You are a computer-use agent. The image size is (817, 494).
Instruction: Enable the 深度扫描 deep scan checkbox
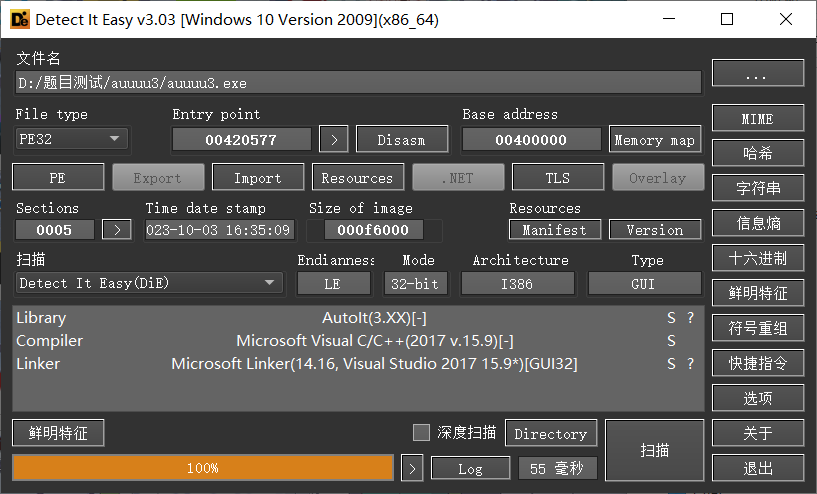pyautogui.click(x=421, y=433)
